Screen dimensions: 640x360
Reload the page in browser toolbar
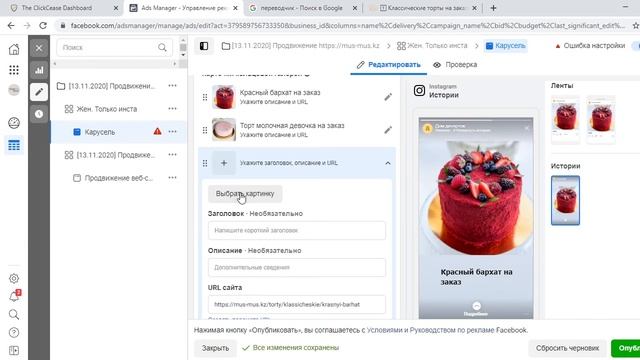pos(43,25)
